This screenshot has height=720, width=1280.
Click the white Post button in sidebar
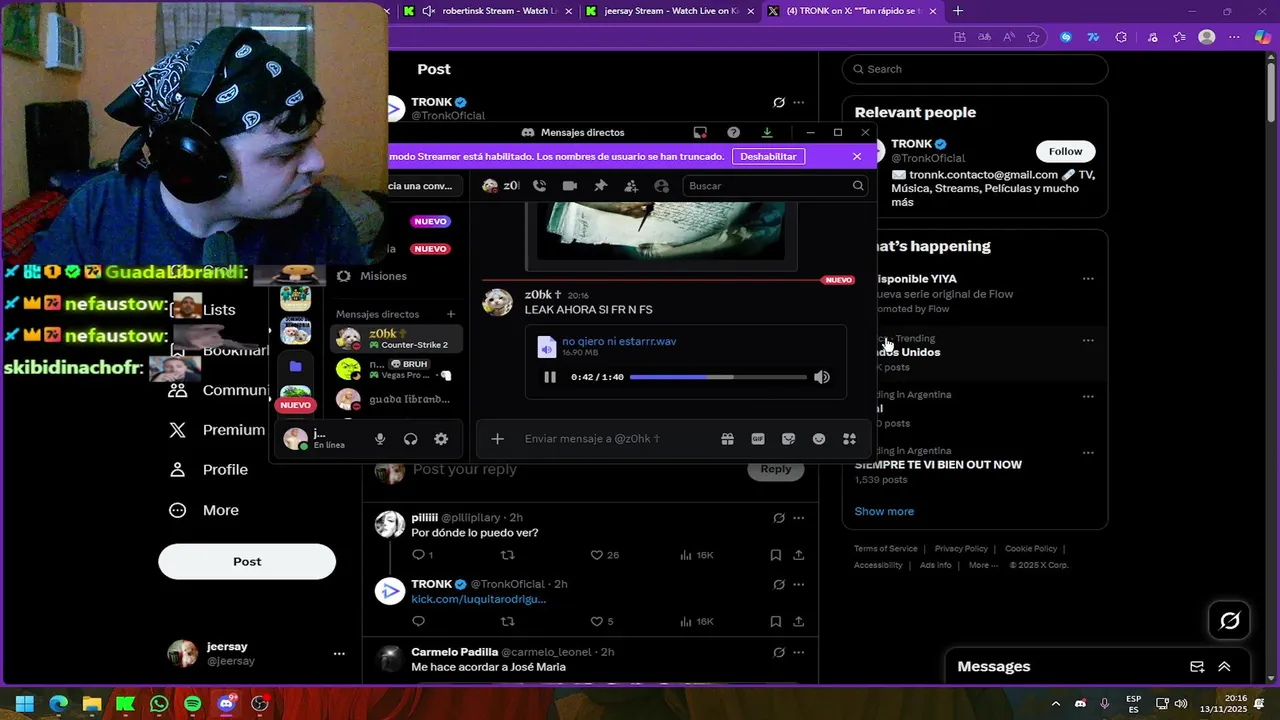(247, 561)
